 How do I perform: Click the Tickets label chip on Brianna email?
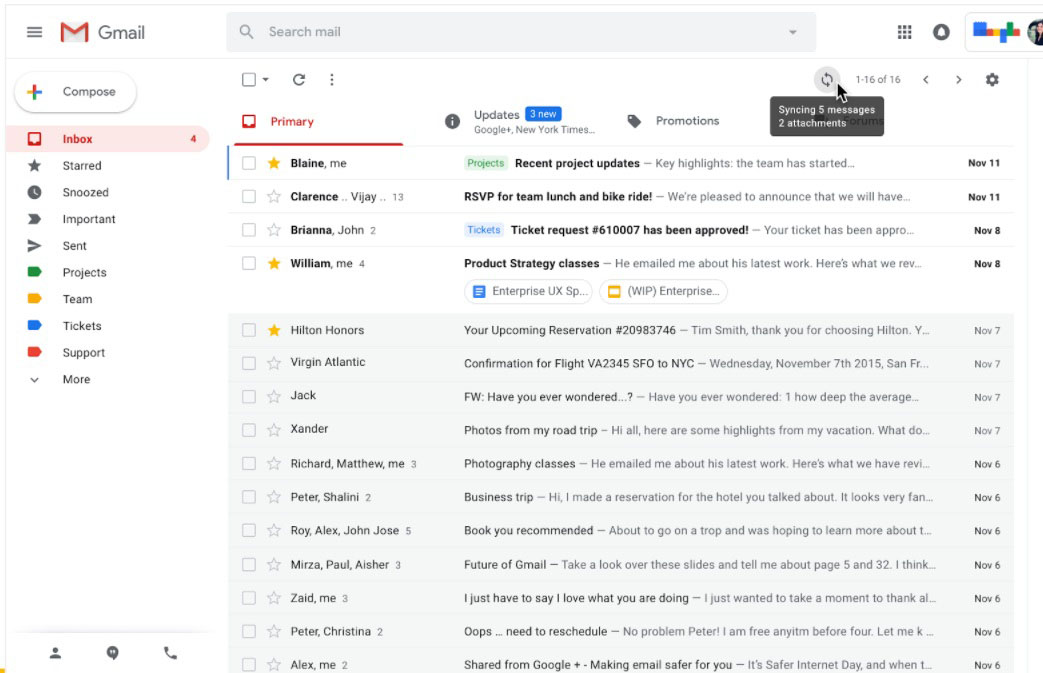point(484,230)
